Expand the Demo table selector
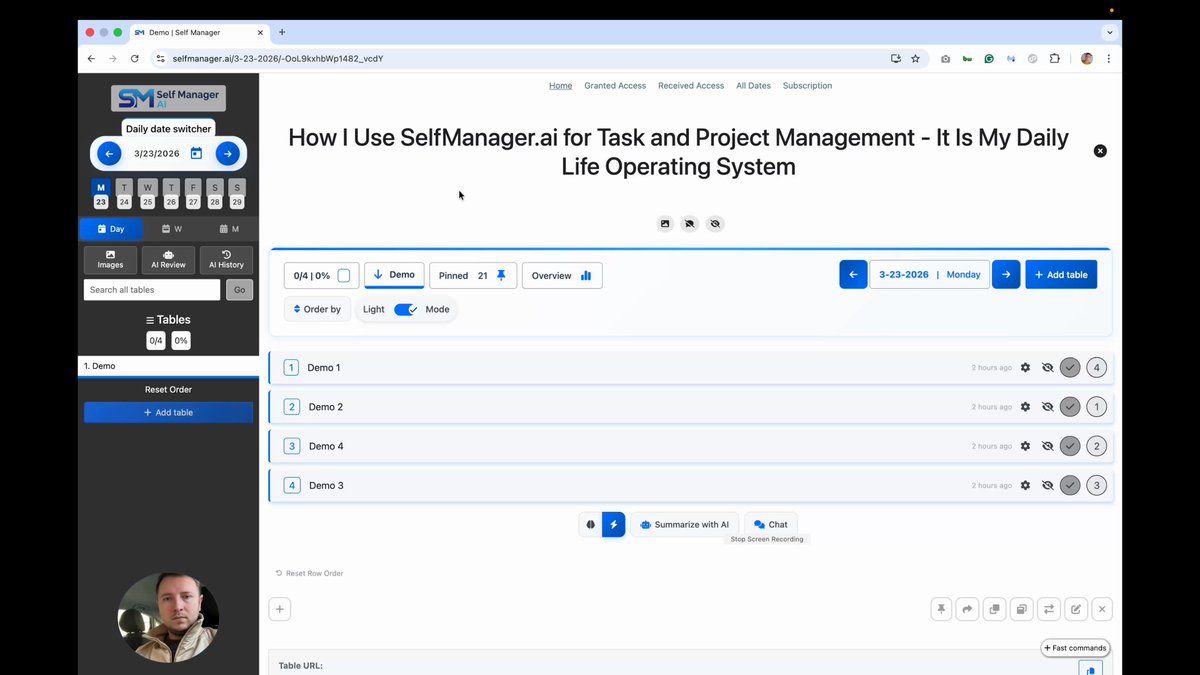Image resolution: width=1200 pixels, height=675 pixels. pos(394,275)
